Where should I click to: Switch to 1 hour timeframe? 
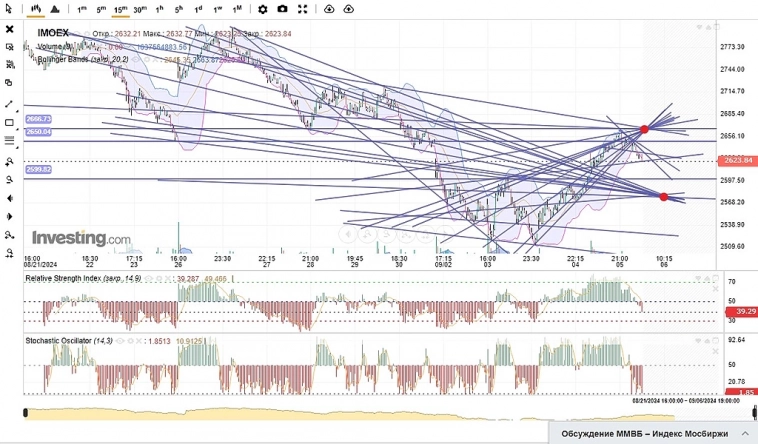(x=159, y=9)
